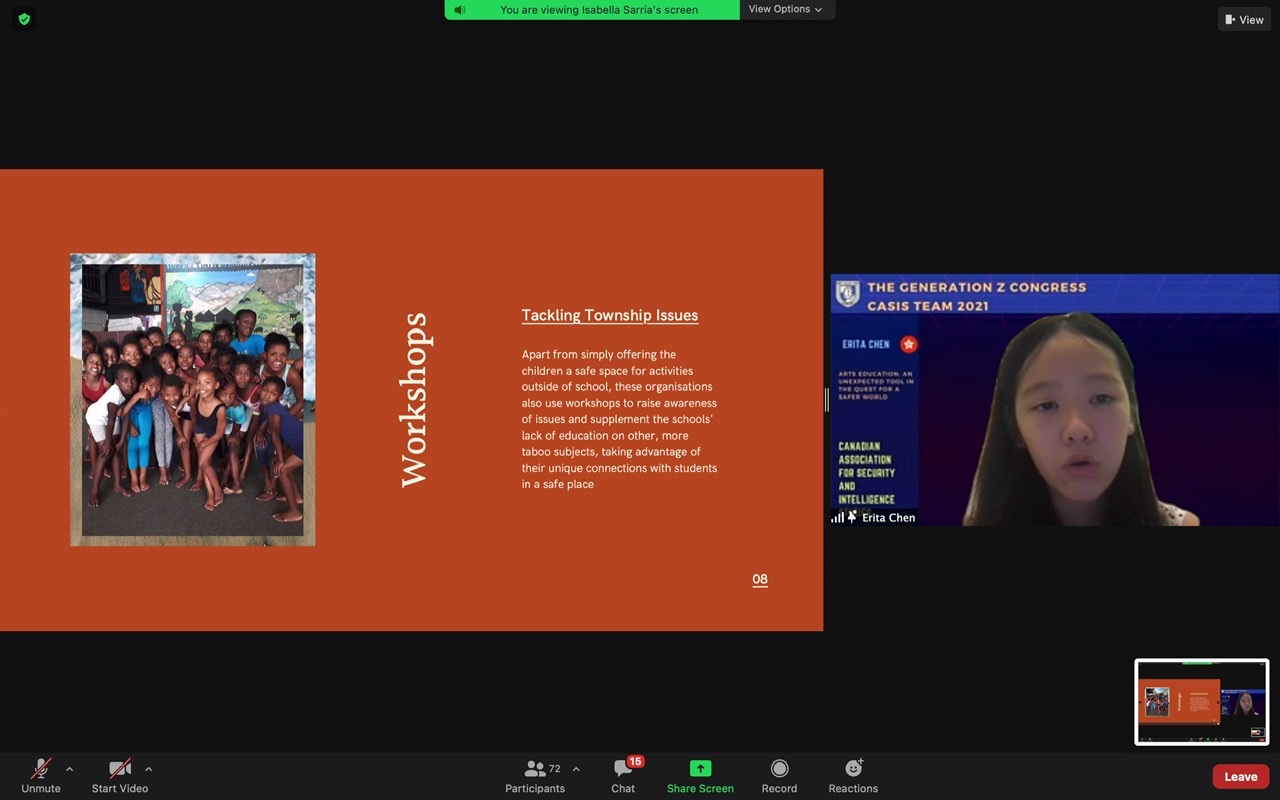Click the Tackling Township Issues heading link

click(x=609, y=315)
